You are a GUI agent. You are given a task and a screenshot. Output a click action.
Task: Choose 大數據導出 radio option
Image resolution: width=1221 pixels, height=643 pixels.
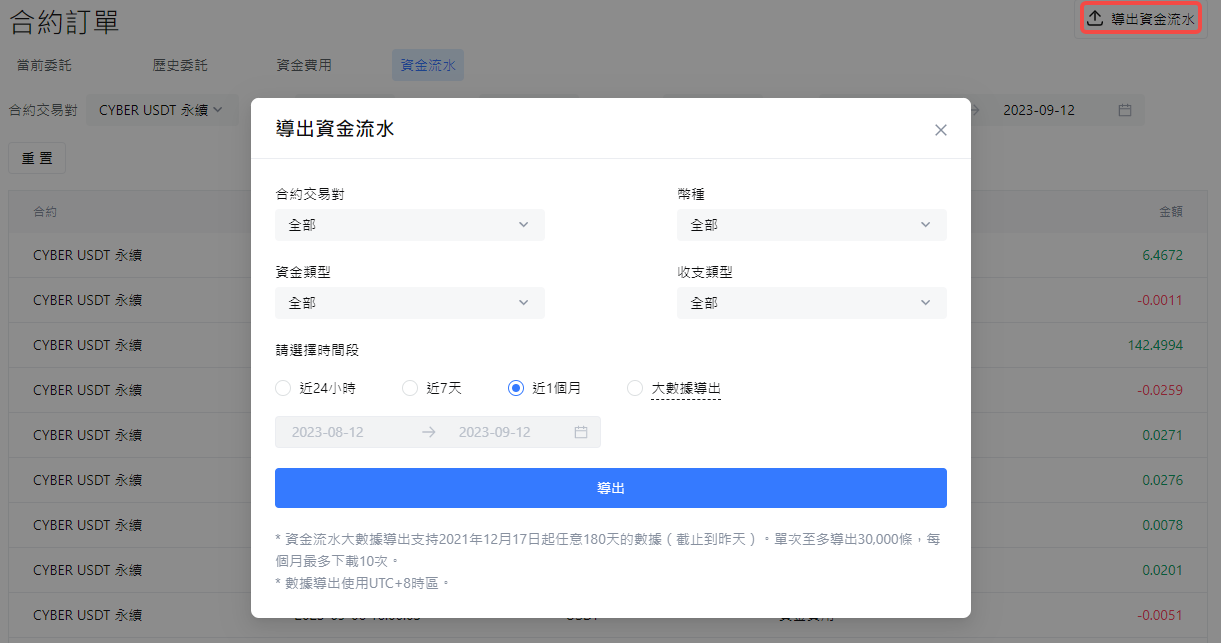[635, 388]
